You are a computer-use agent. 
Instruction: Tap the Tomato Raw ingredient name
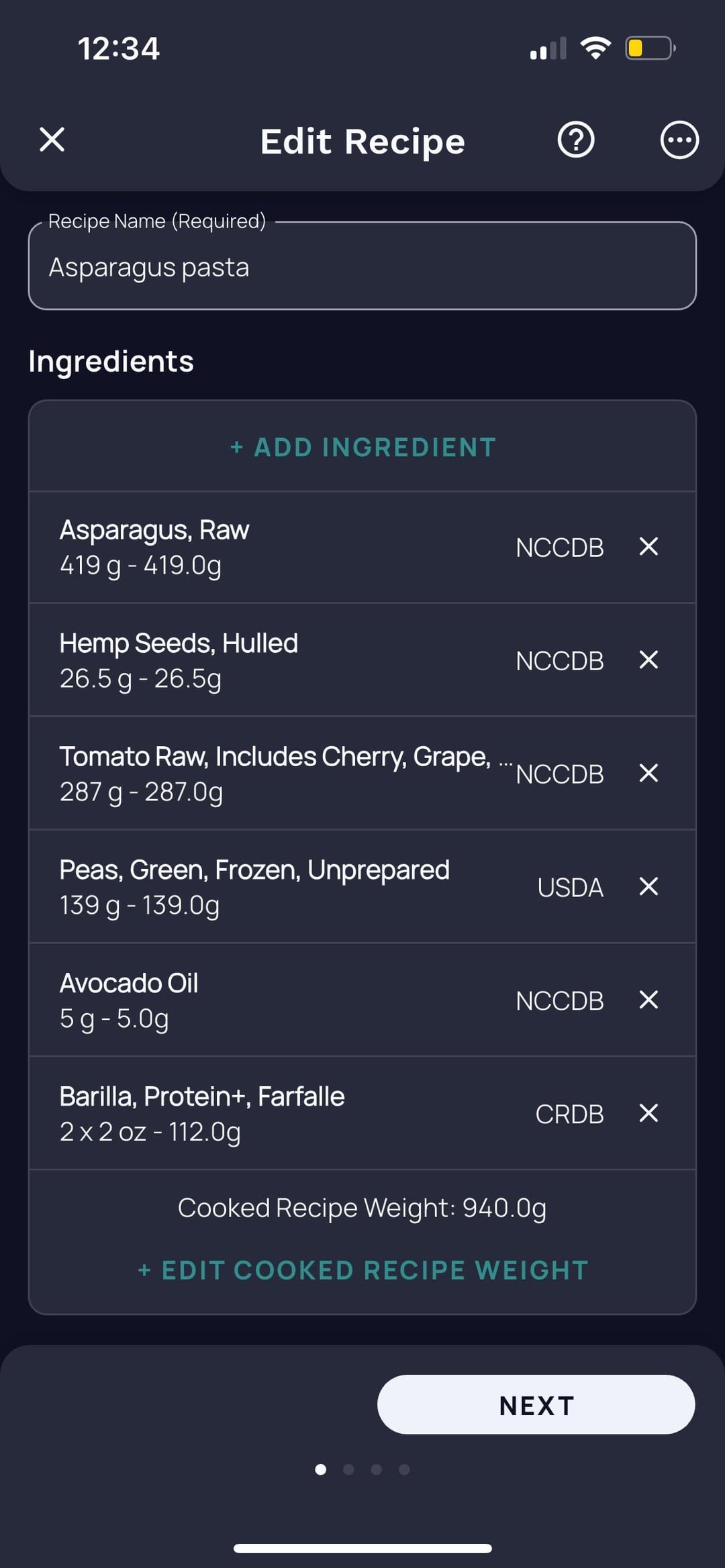(x=275, y=757)
